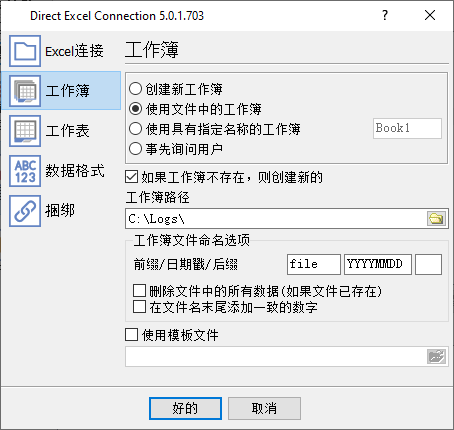The image size is (454, 430).
Task: Open the 捆绑 section
Action: coord(61,211)
